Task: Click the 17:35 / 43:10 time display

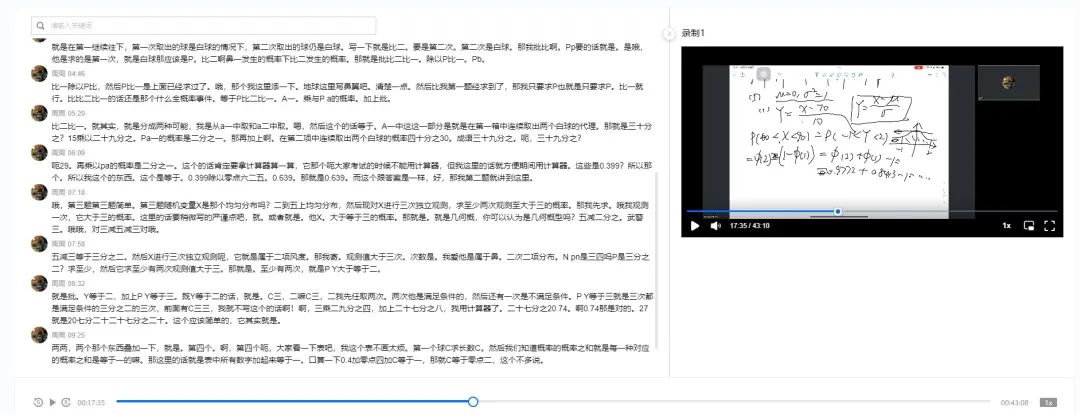Action: (749, 226)
